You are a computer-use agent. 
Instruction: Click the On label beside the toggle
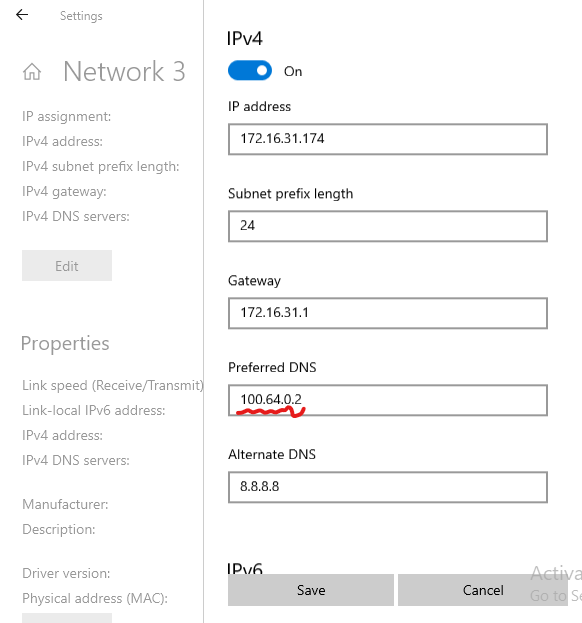coord(293,72)
